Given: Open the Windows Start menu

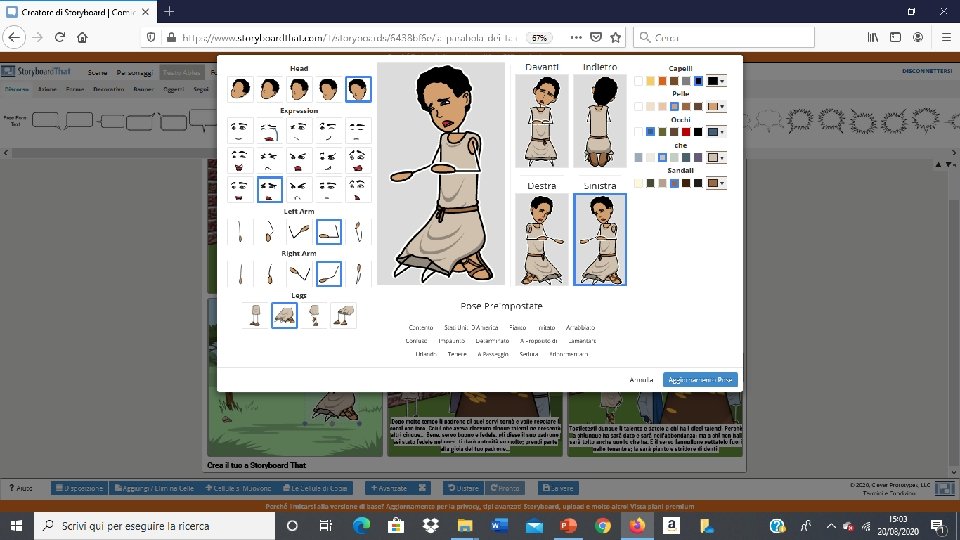Looking at the screenshot, I should pyautogui.click(x=17, y=526).
